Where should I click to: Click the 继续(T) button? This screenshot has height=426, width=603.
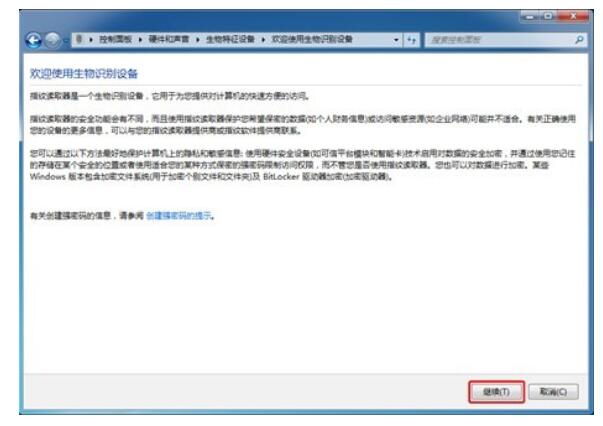(496, 392)
